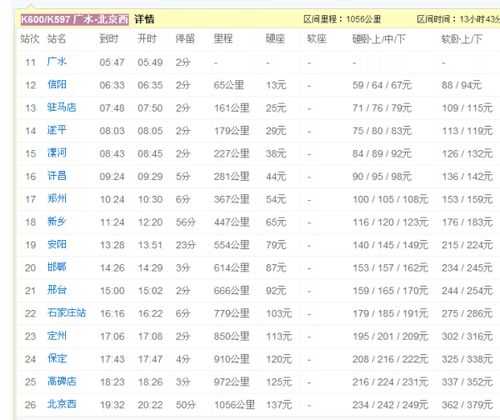This screenshot has height=420, width=500.
Task: Click the 16:22 departure time for 石家庄站
Action: pos(150,313)
